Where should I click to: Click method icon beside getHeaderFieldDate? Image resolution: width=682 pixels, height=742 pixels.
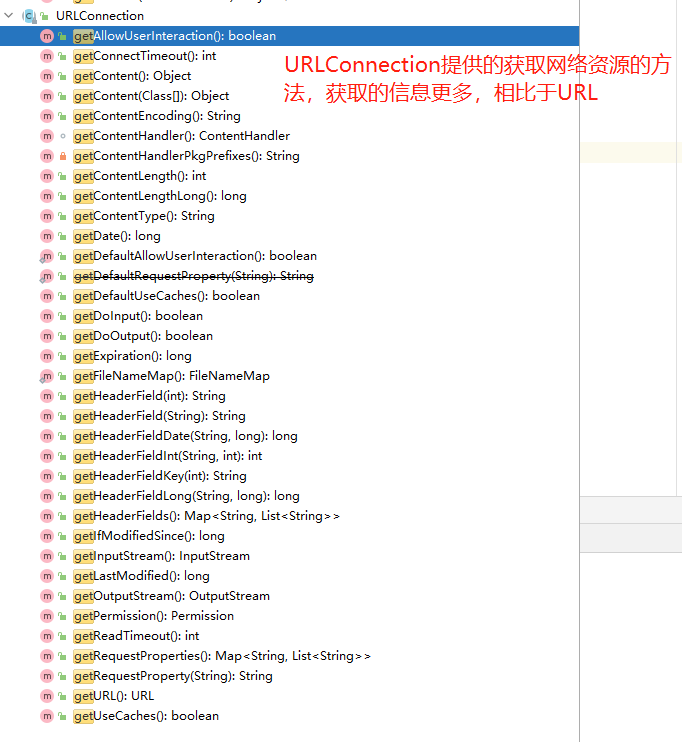coord(47,436)
